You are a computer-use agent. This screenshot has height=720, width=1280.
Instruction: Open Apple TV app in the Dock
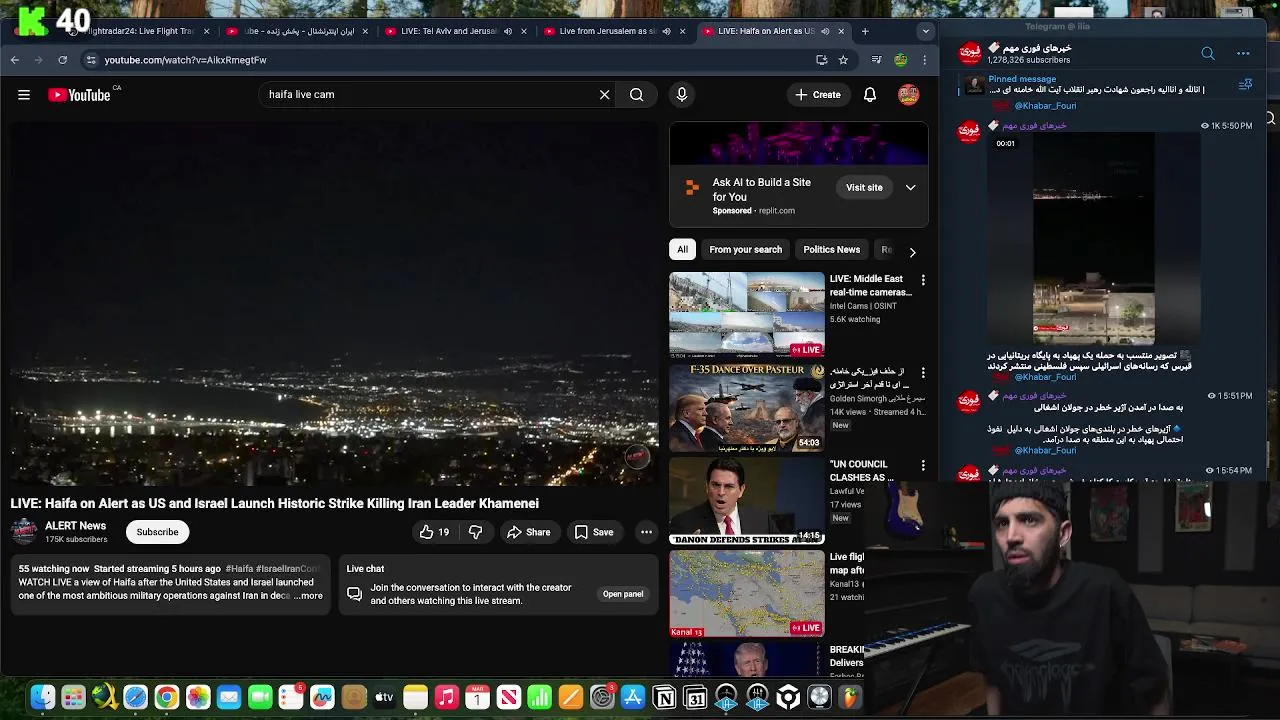[x=384, y=697]
